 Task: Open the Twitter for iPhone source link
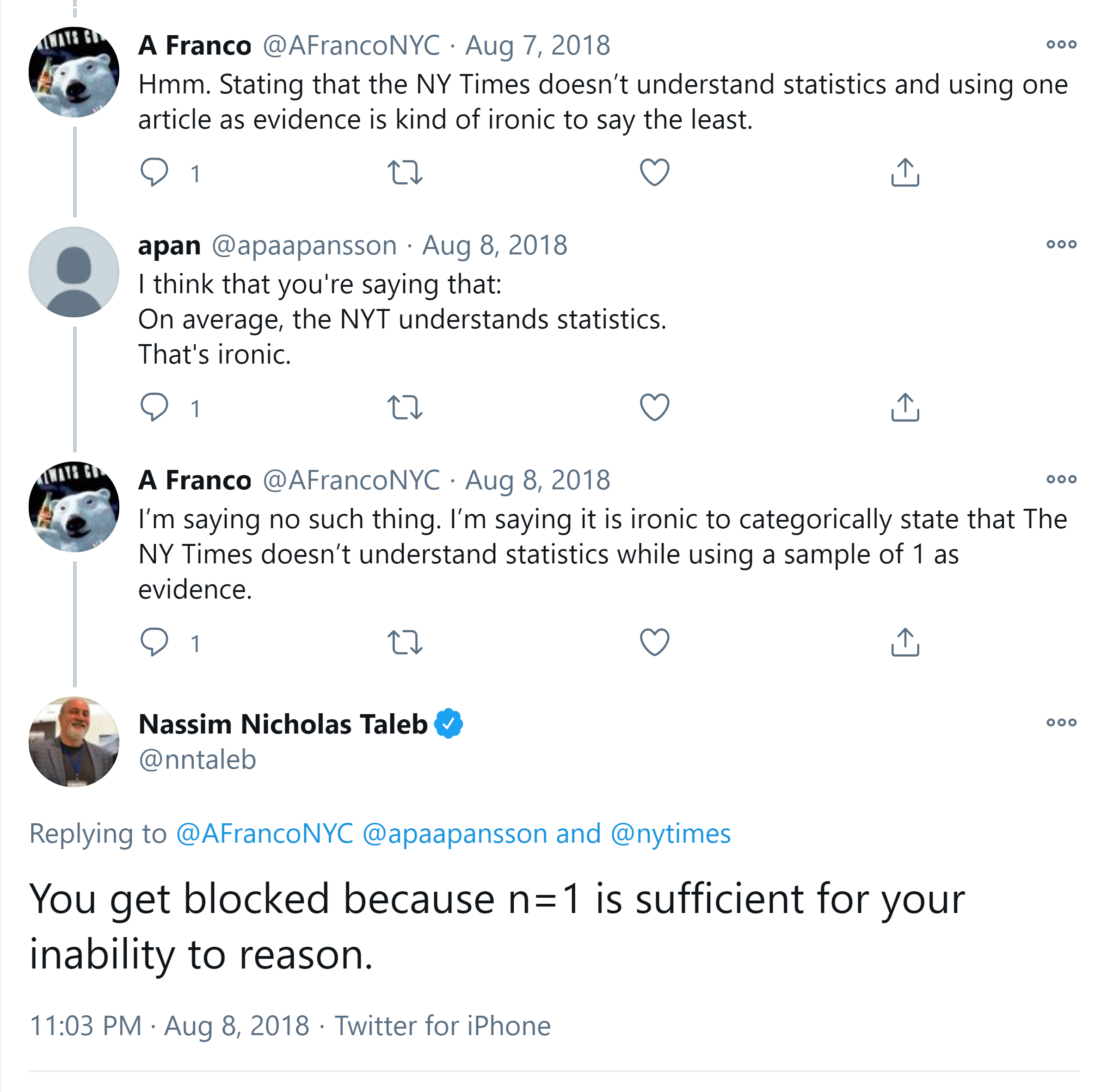442,1026
